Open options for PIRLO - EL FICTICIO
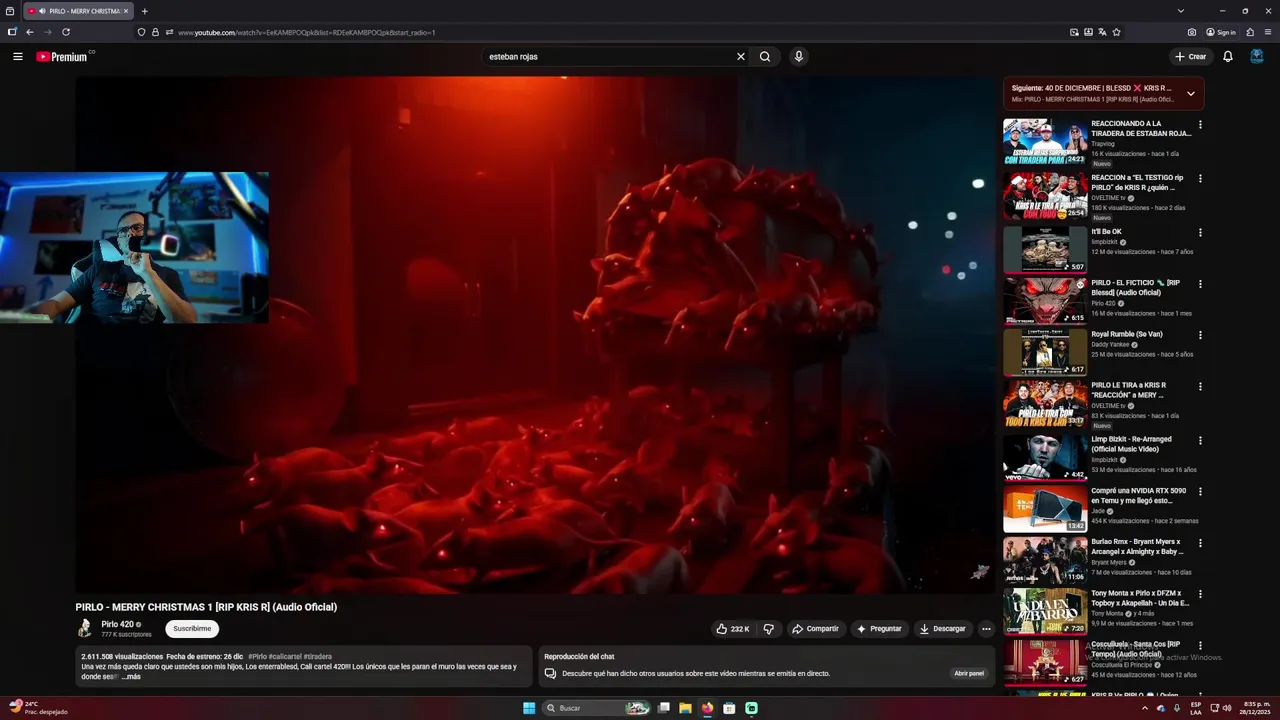The width and height of the screenshot is (1280, 720). [x=1200, y=284]
